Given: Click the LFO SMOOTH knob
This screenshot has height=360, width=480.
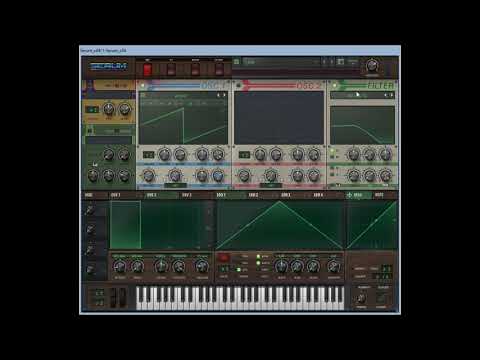Looking at the screenshot, I should 333,266.
